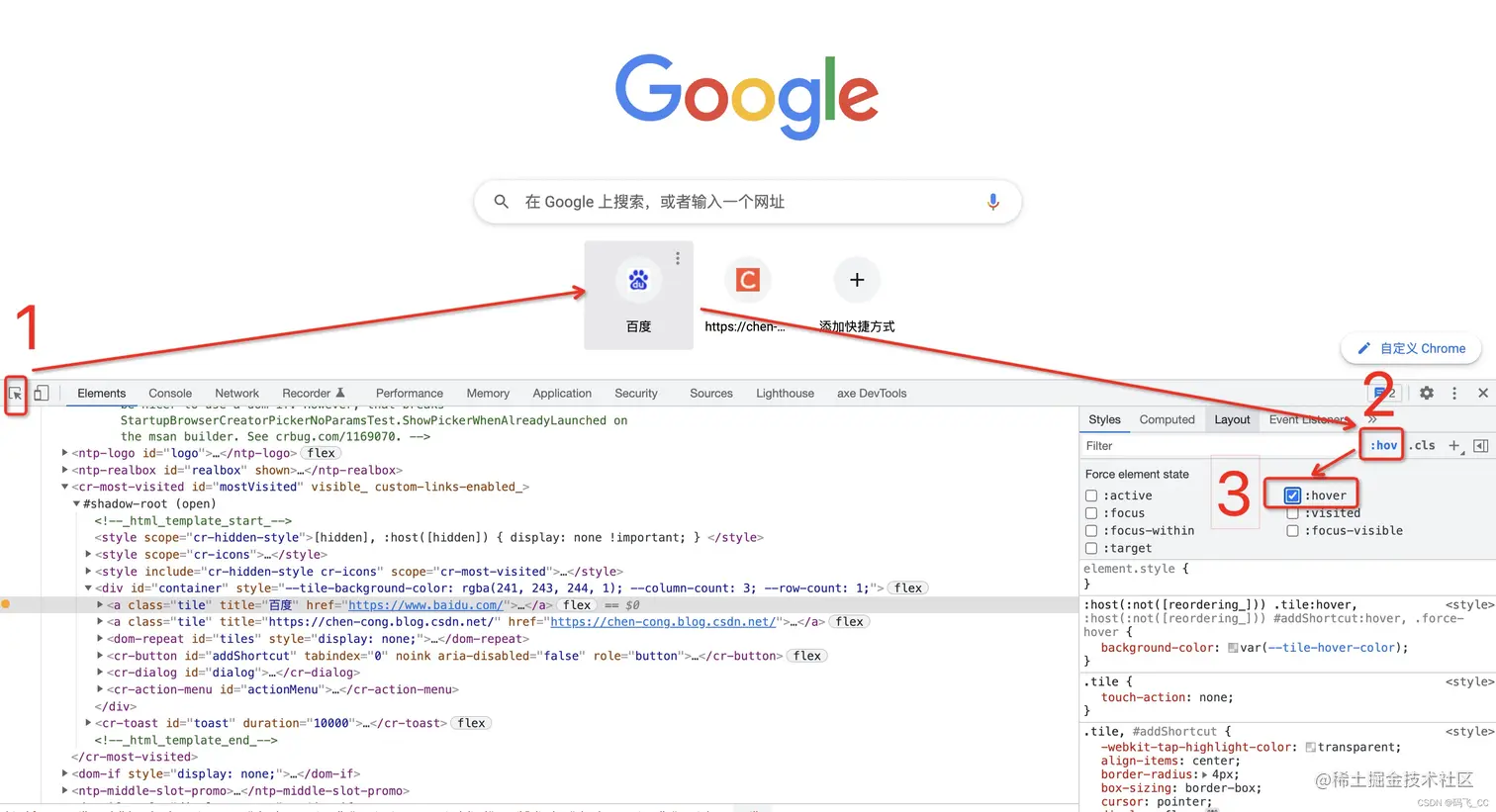Expand the ntp-logo element node
This screenshot has width=1496, height=812.
[x=65, y=453]
